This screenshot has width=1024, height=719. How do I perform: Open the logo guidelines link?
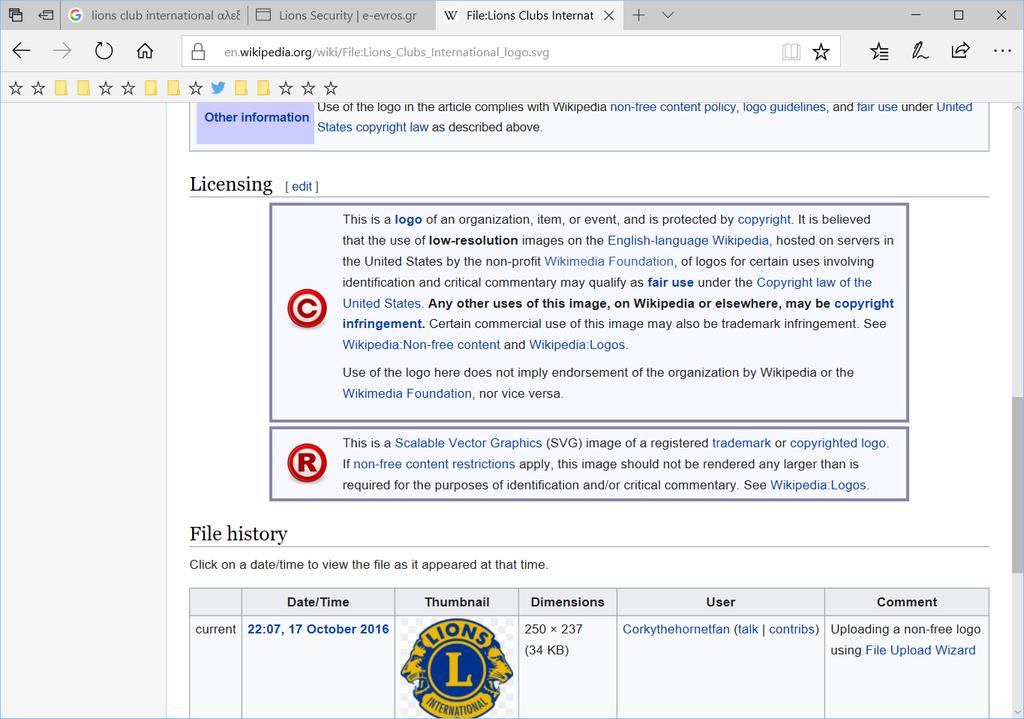click(x=784, y=107)
